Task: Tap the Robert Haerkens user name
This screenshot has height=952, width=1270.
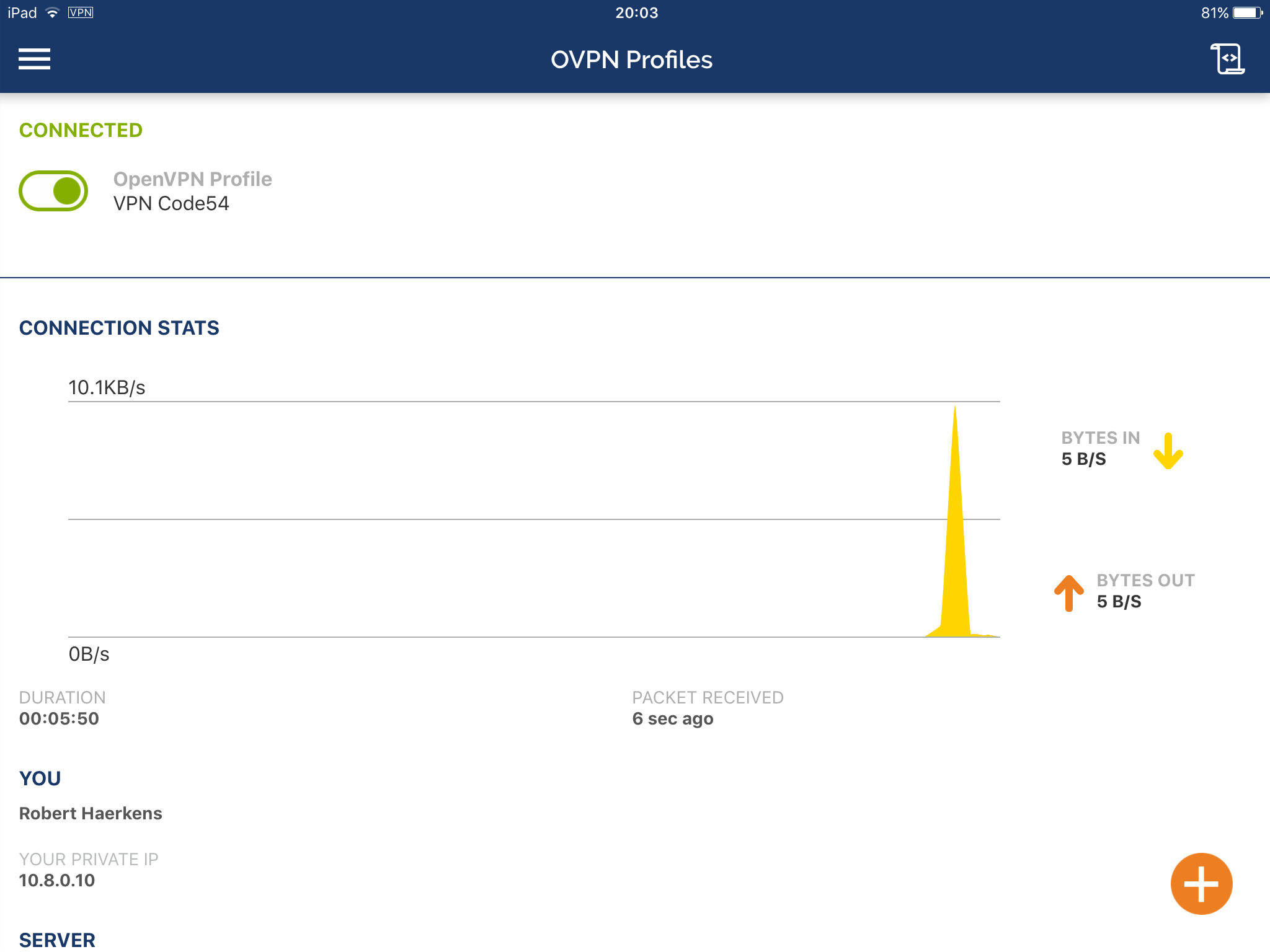Action: click(91, 813)
